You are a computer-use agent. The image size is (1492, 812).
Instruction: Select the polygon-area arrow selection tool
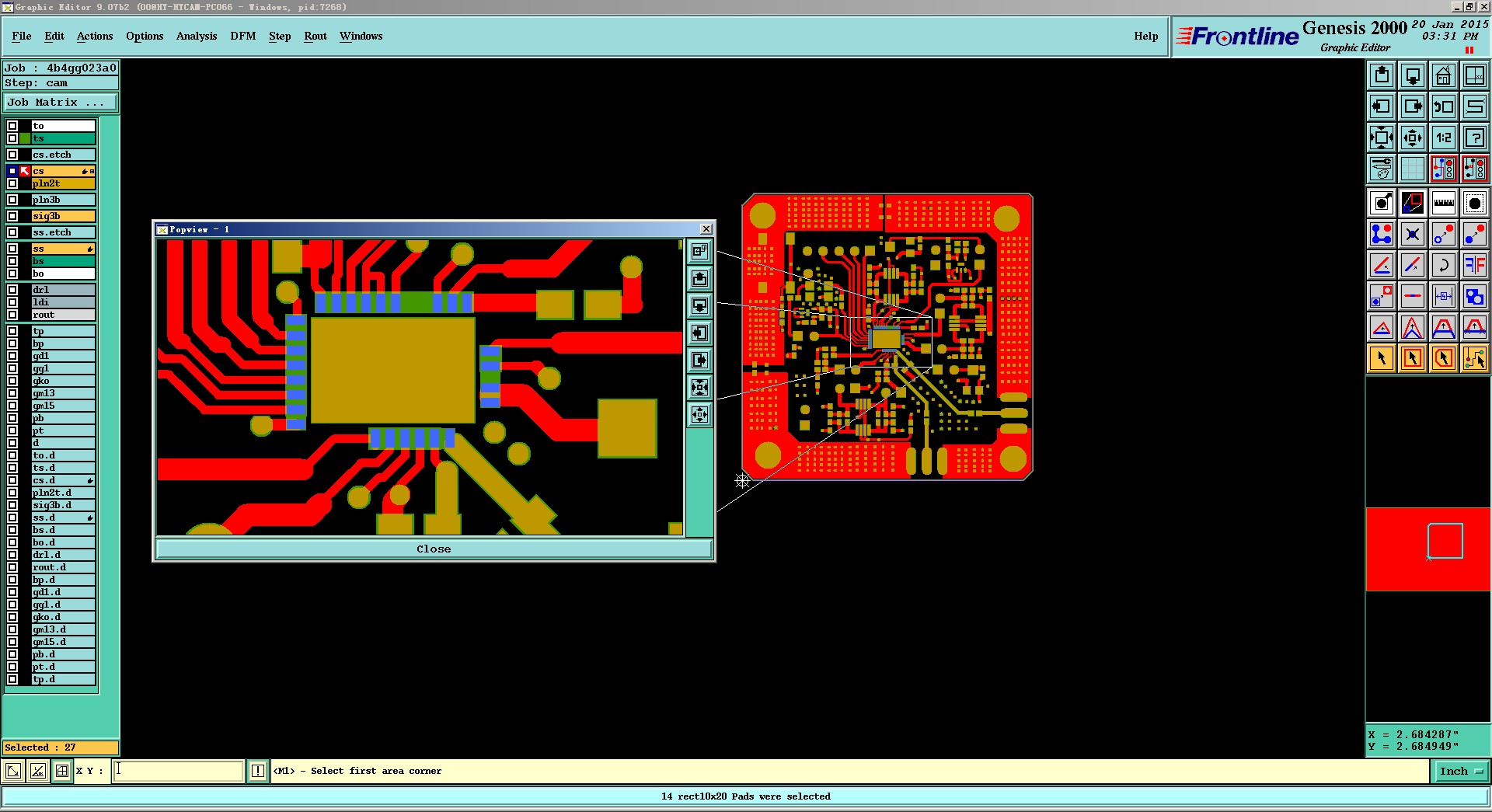click(1444, 358)
